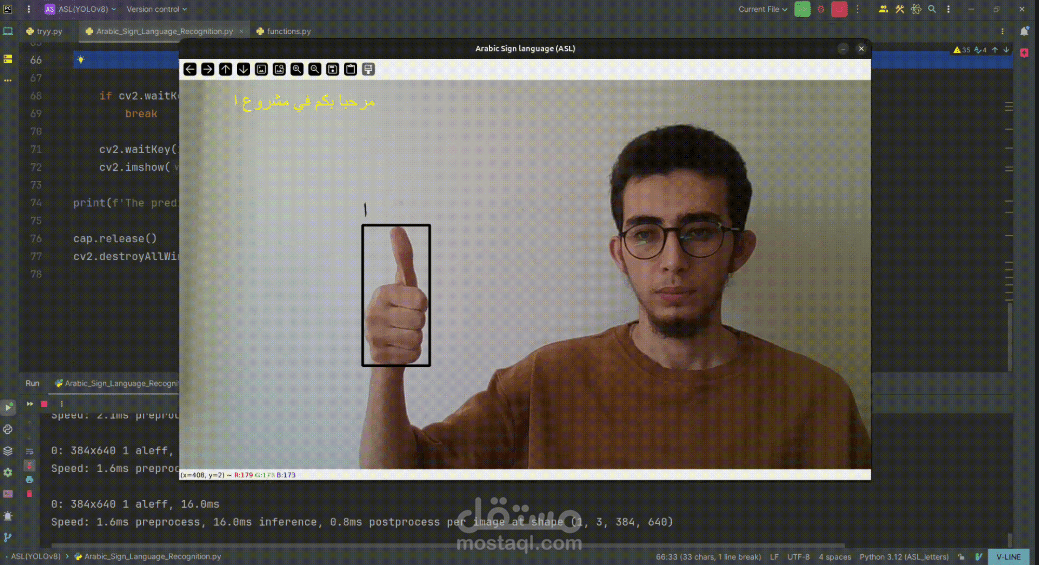Click the PyCharm Run green button
Image resolution: width=1039 pixels, height=565 pixels.
[x=802, y=9]
